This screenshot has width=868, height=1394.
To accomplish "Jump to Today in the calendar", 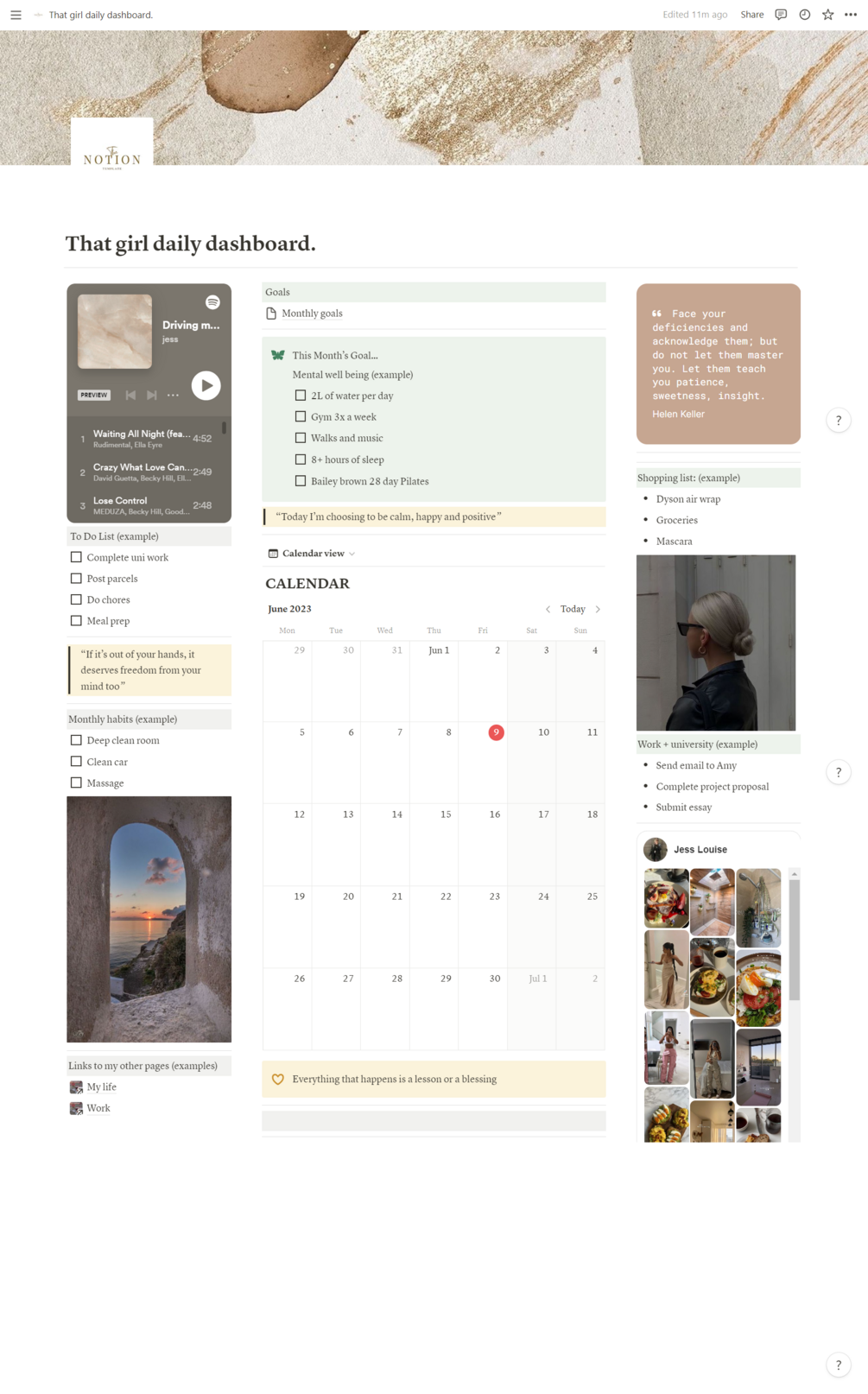I will (x=573, y=609).
